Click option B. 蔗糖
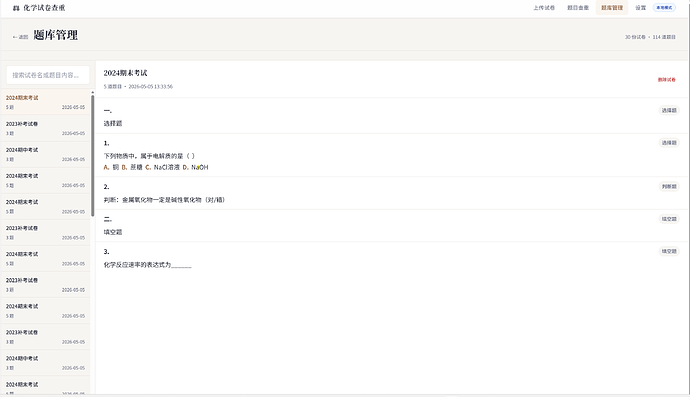This screenshot has width=690, height=397. (132, 167)
